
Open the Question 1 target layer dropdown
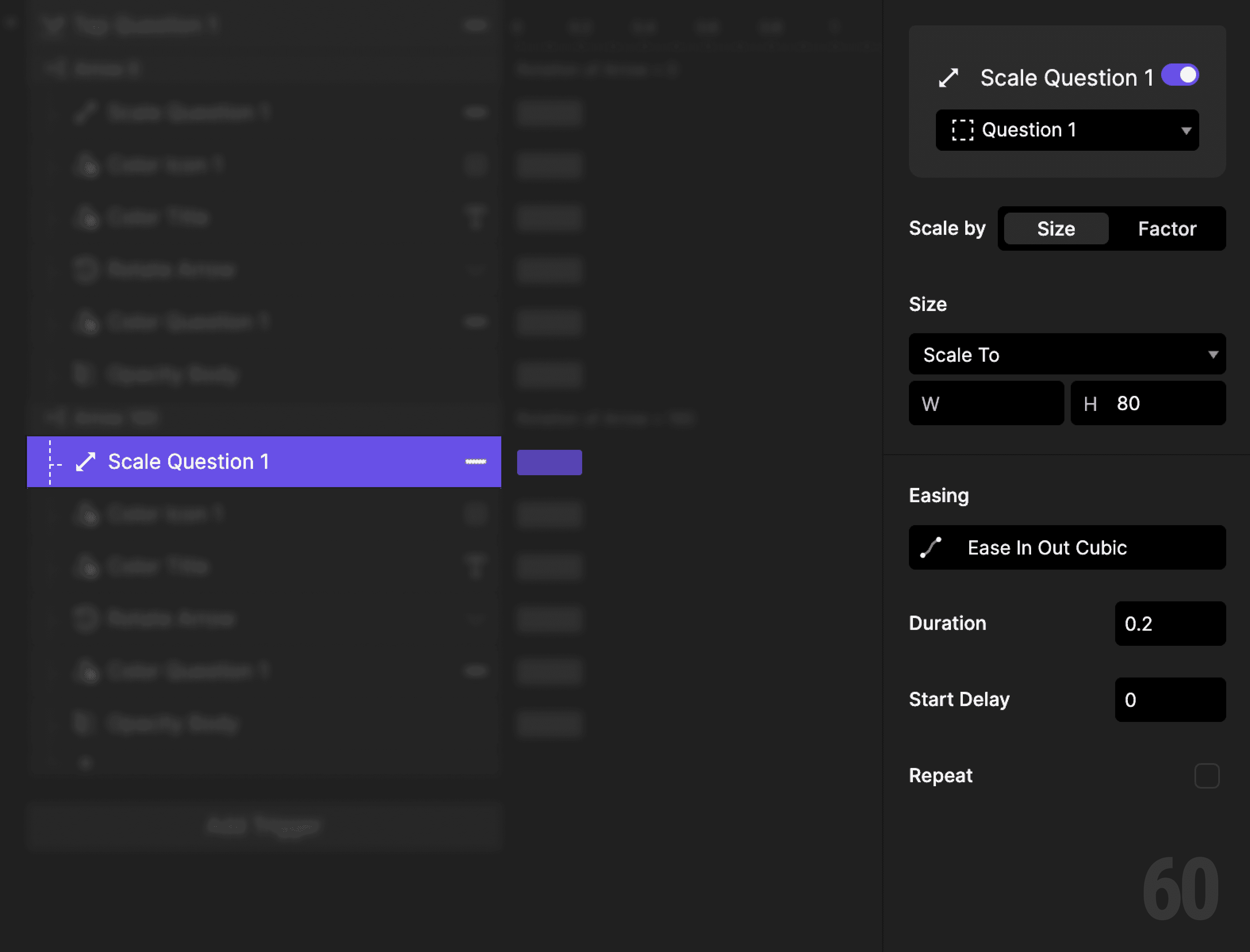1067,130
